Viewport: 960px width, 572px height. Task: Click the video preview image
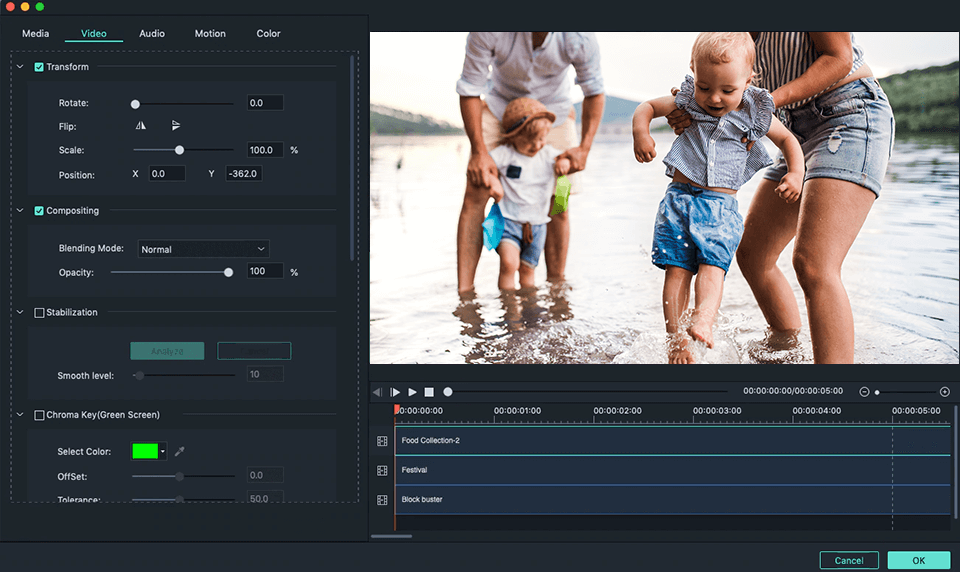click(x=664, y=198)
